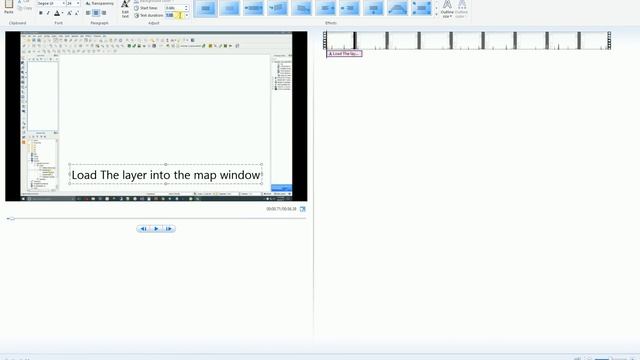Select the fifth text effect thumbnail
This screenshot has height=360, width=640.
[x=302, y=8]
